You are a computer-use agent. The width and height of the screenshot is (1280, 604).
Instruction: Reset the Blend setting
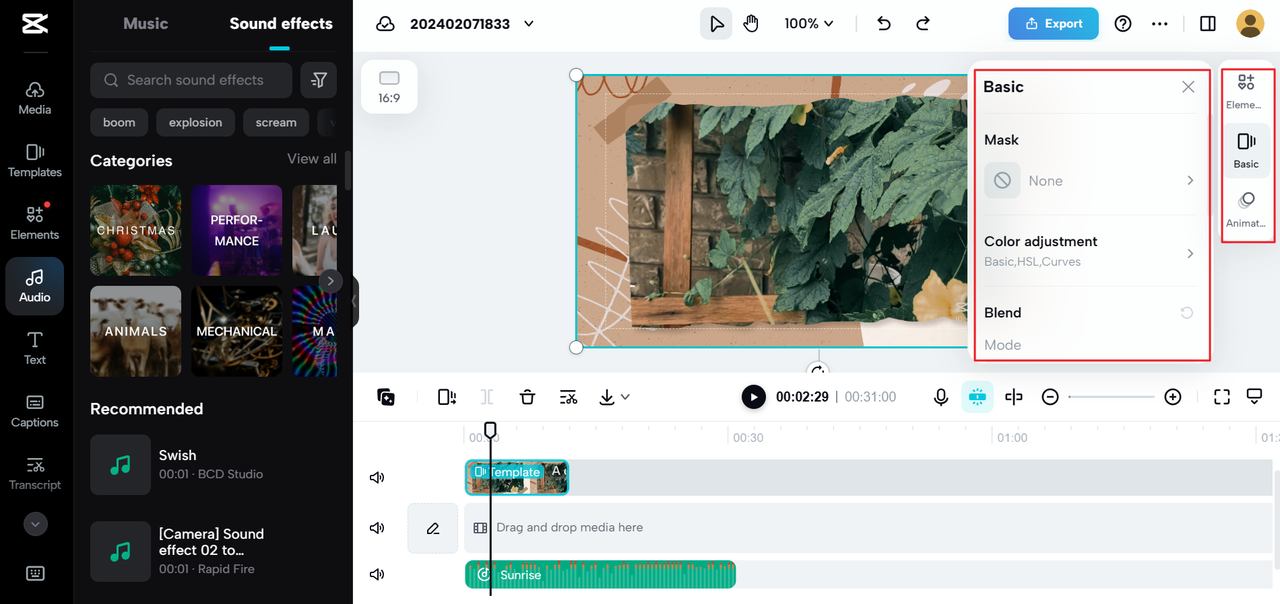(x=1187, y=313)
